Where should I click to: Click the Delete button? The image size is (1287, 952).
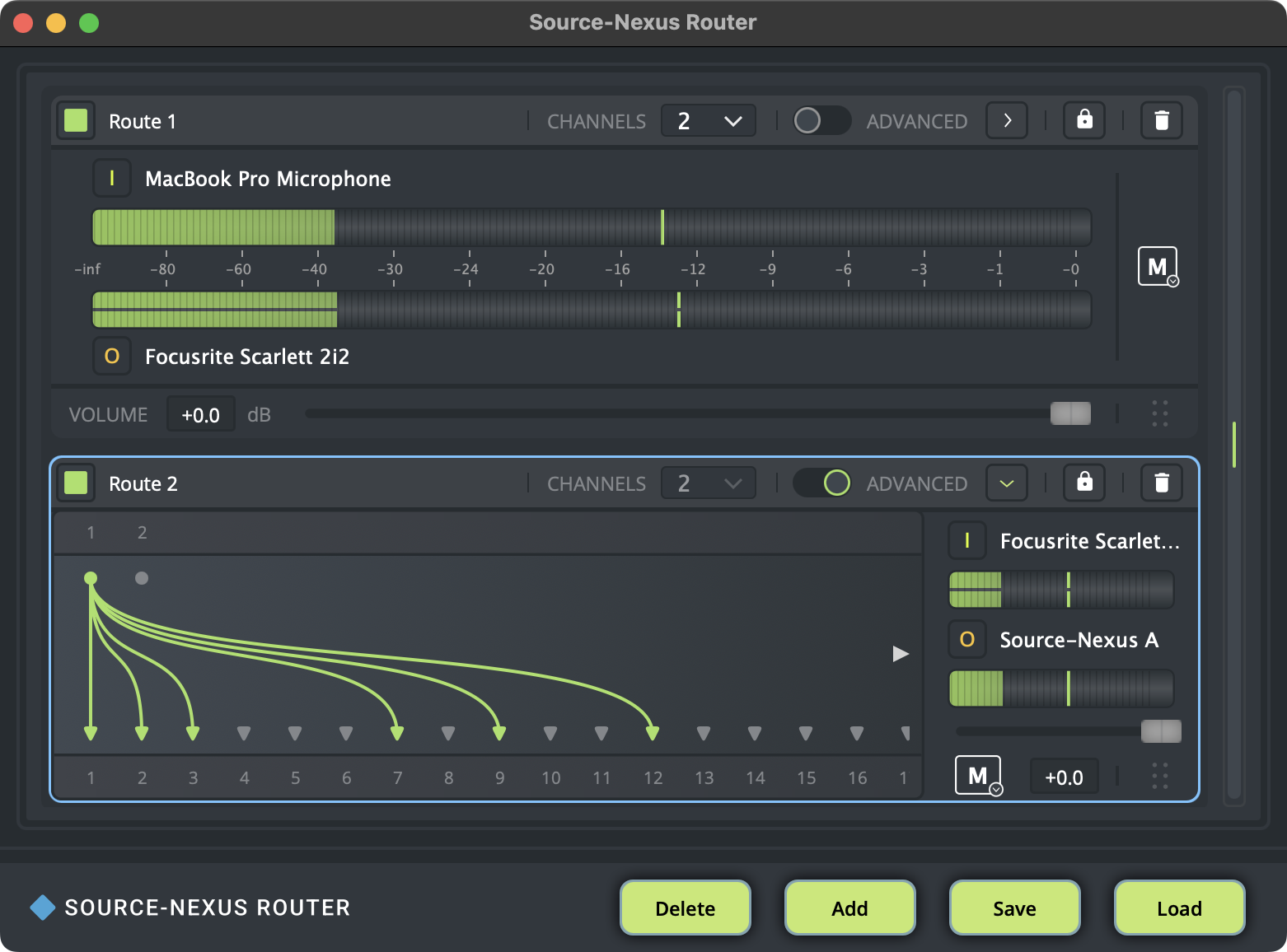point(686,908)
